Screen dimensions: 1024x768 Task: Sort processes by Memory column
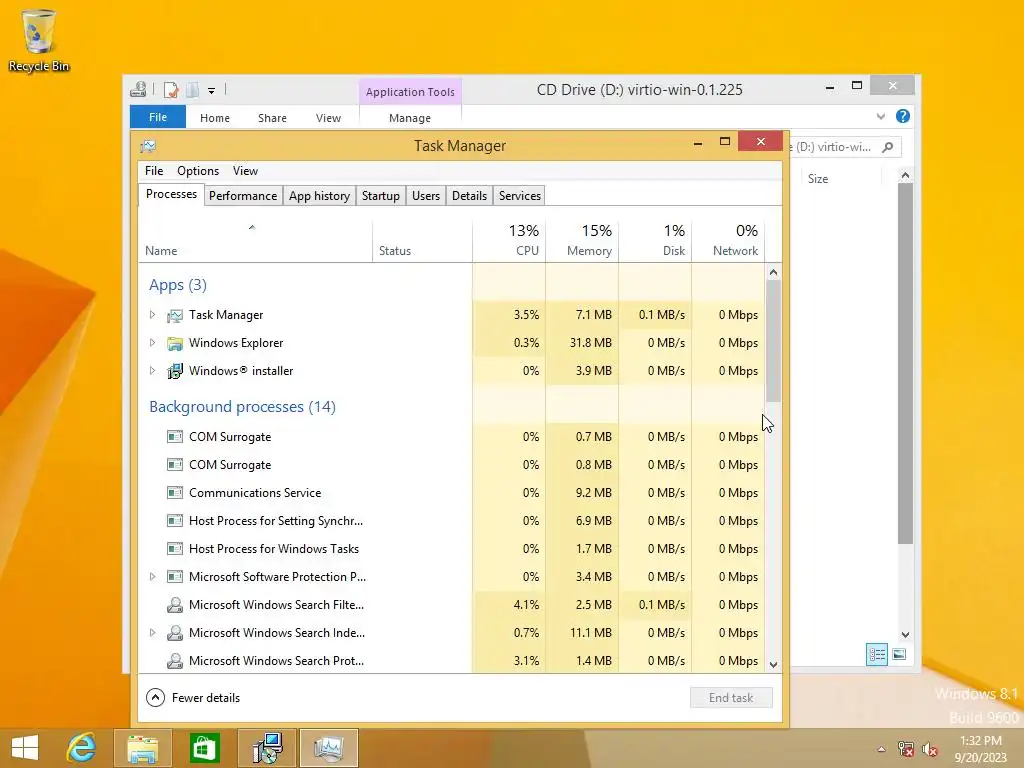583,240
